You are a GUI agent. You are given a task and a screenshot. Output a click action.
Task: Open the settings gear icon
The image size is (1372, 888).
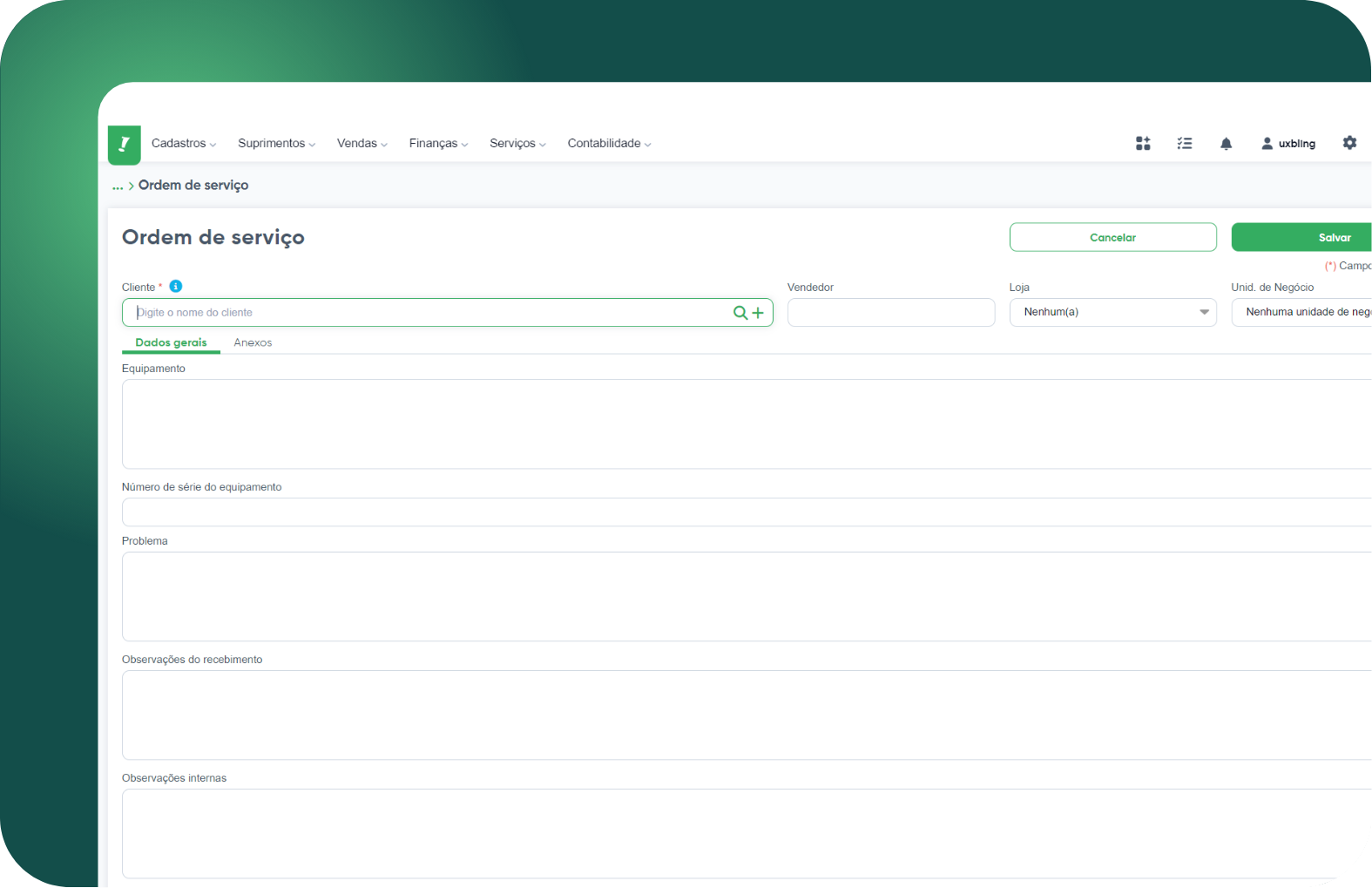tap(1349, 143)
